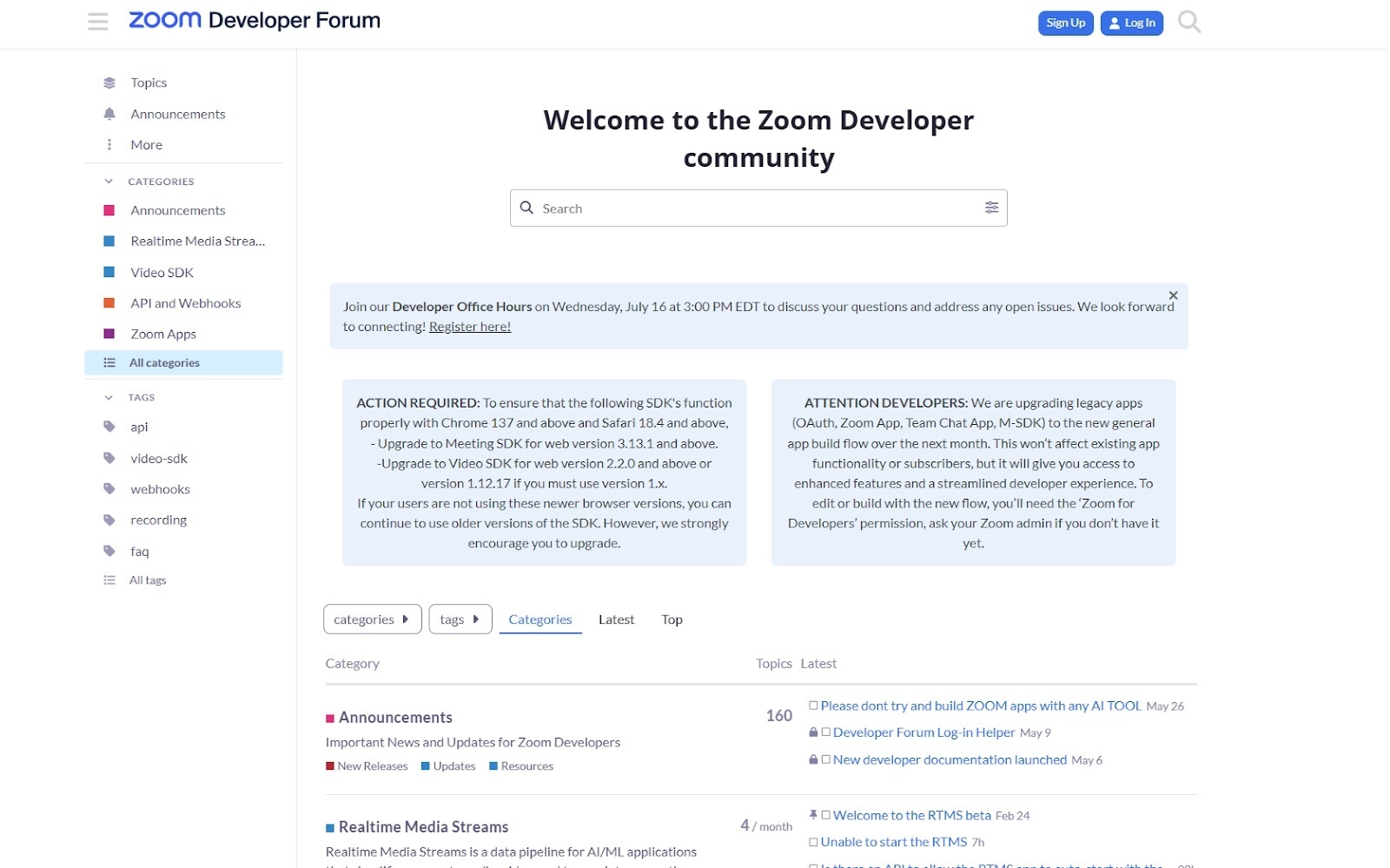Click the Log In button
This screenshot has height=868, width=1390.
point(1131,23)
